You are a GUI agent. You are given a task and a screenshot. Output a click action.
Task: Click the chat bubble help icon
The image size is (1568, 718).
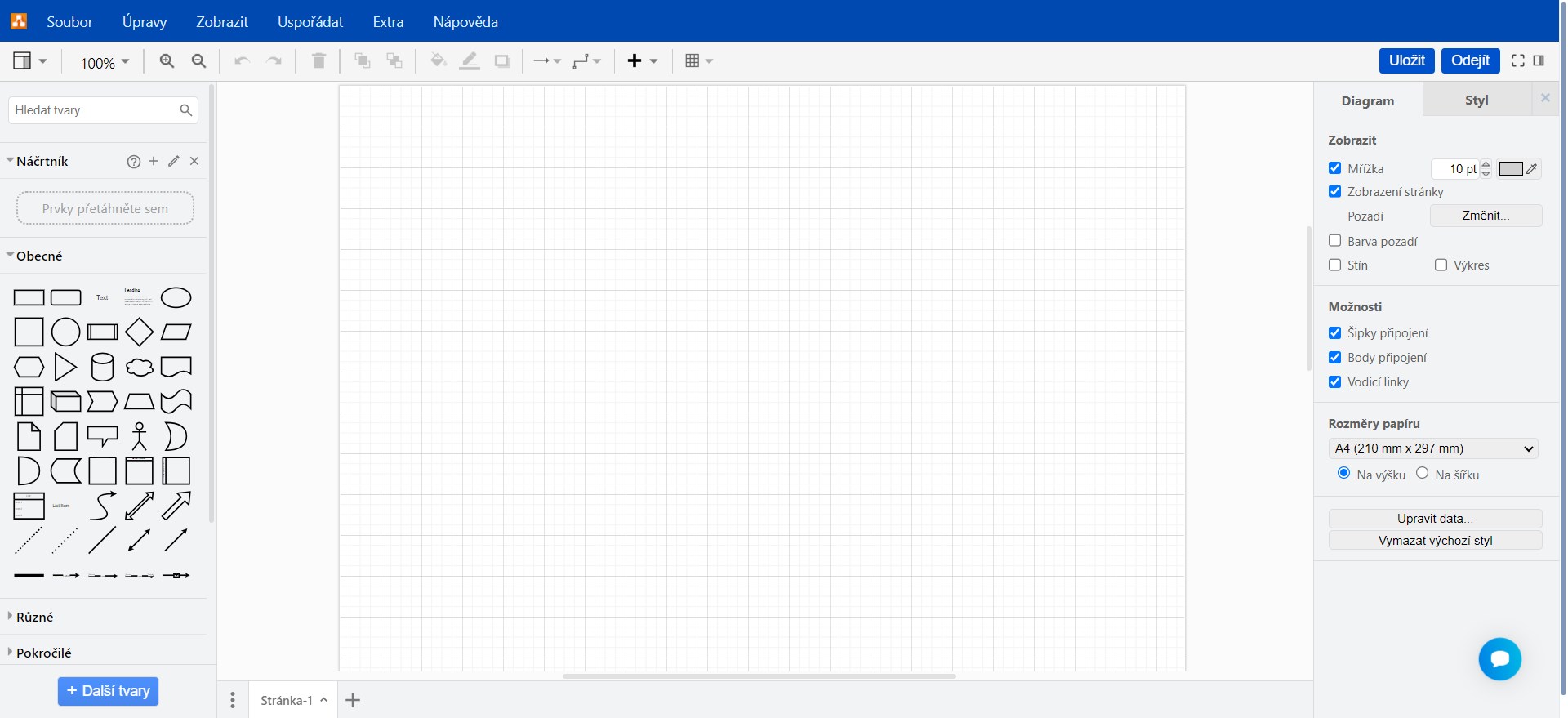(x=1499, y=659)
